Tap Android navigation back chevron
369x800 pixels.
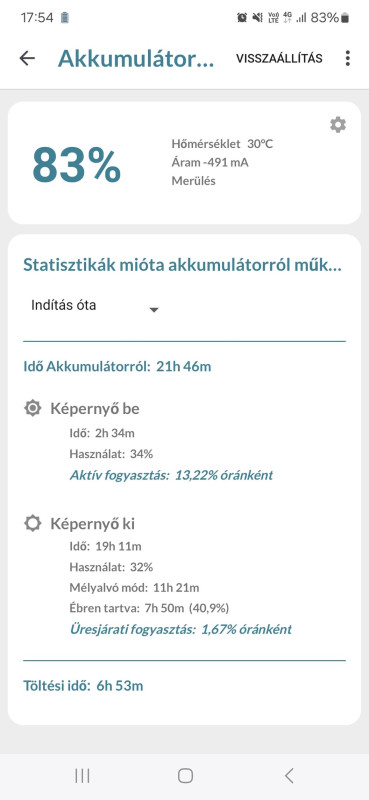point(289,776)
